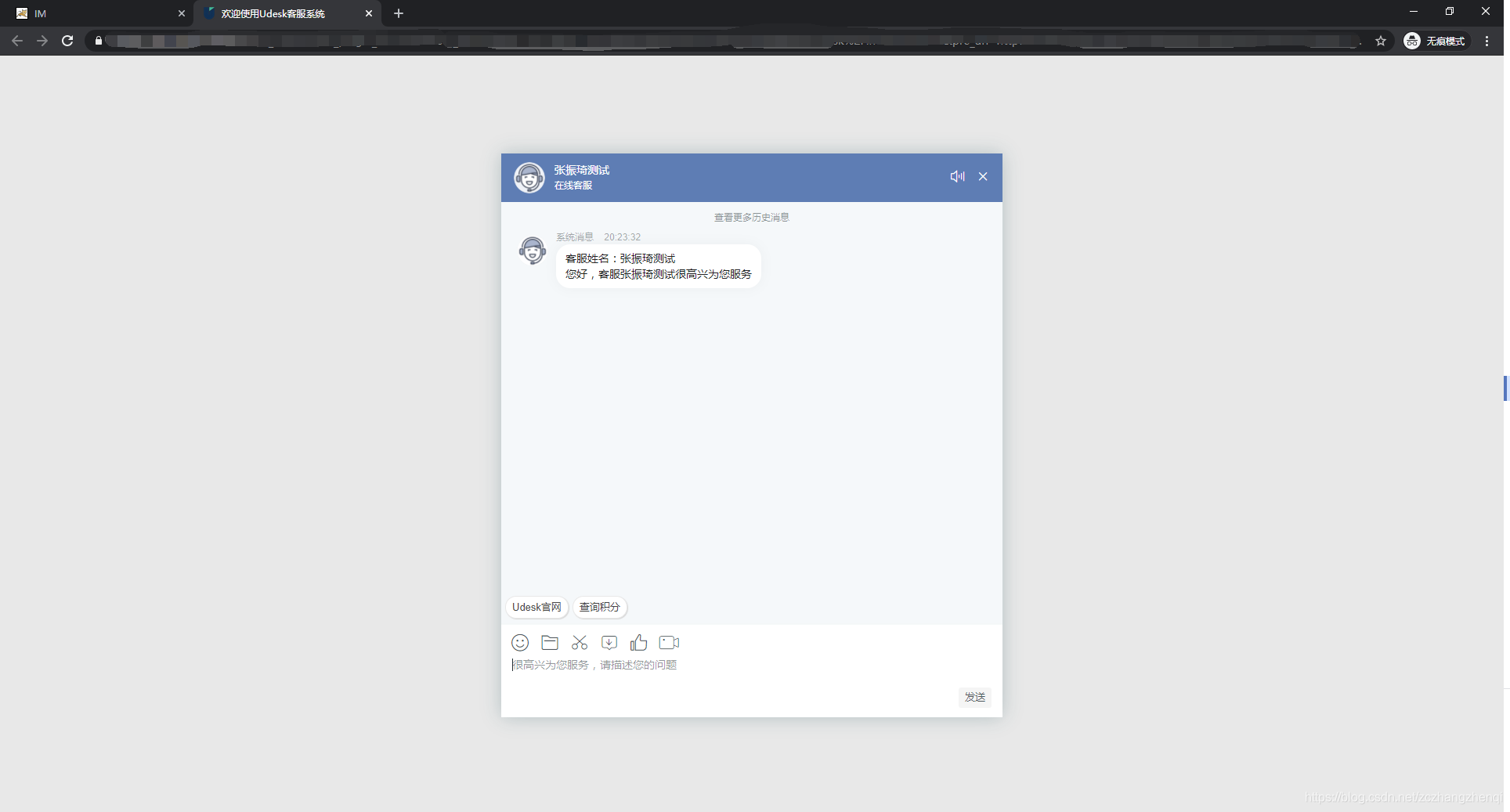This screenshot has height=812, width=1510.
Task: Click the download chat record icon
Action: [x=609, y=643]
